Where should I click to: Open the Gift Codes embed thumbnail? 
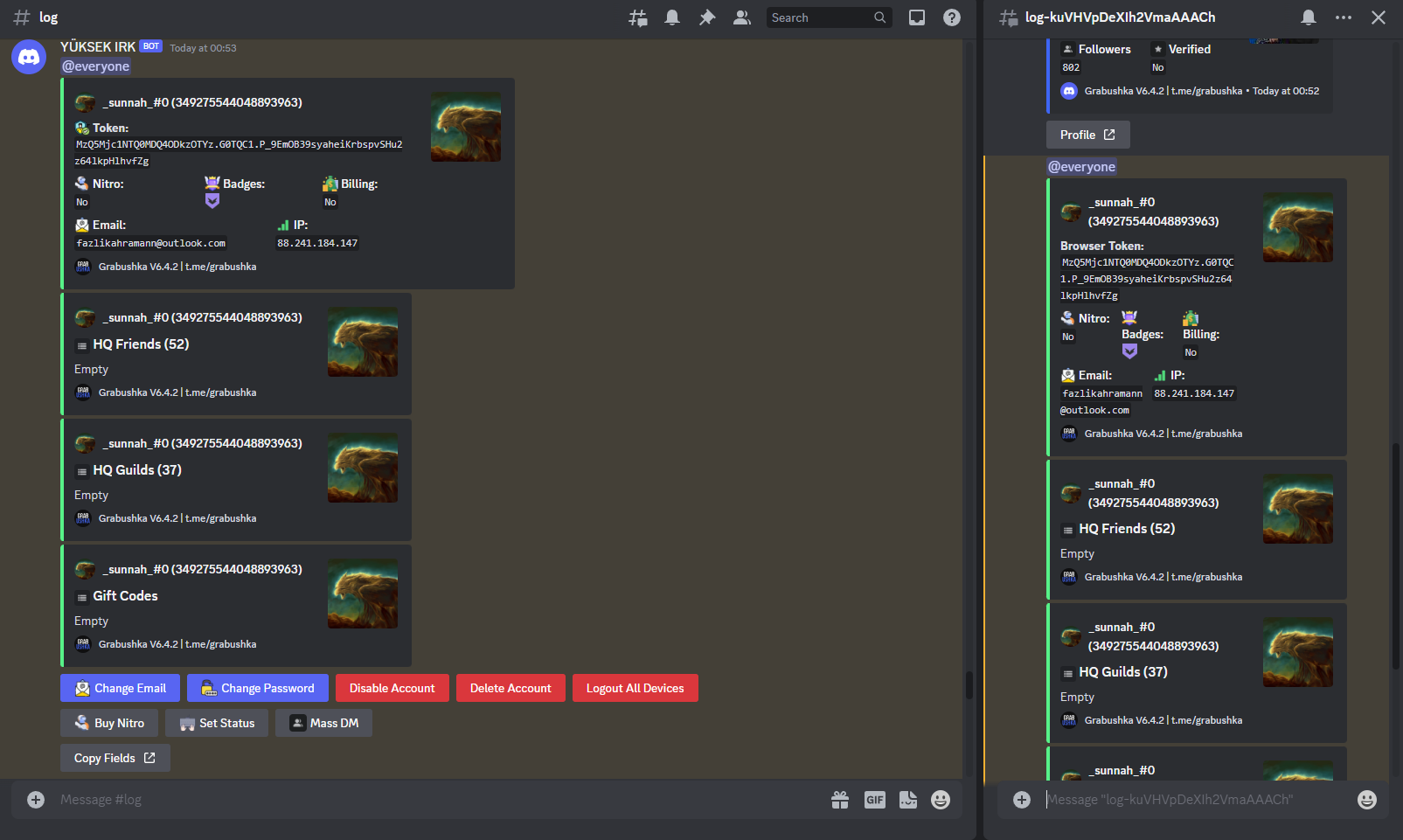[363, 594]
